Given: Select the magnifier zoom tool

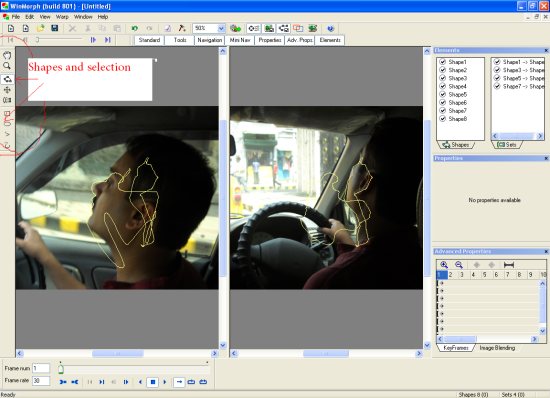Looking at the screenshot, I should pos(7,66).
